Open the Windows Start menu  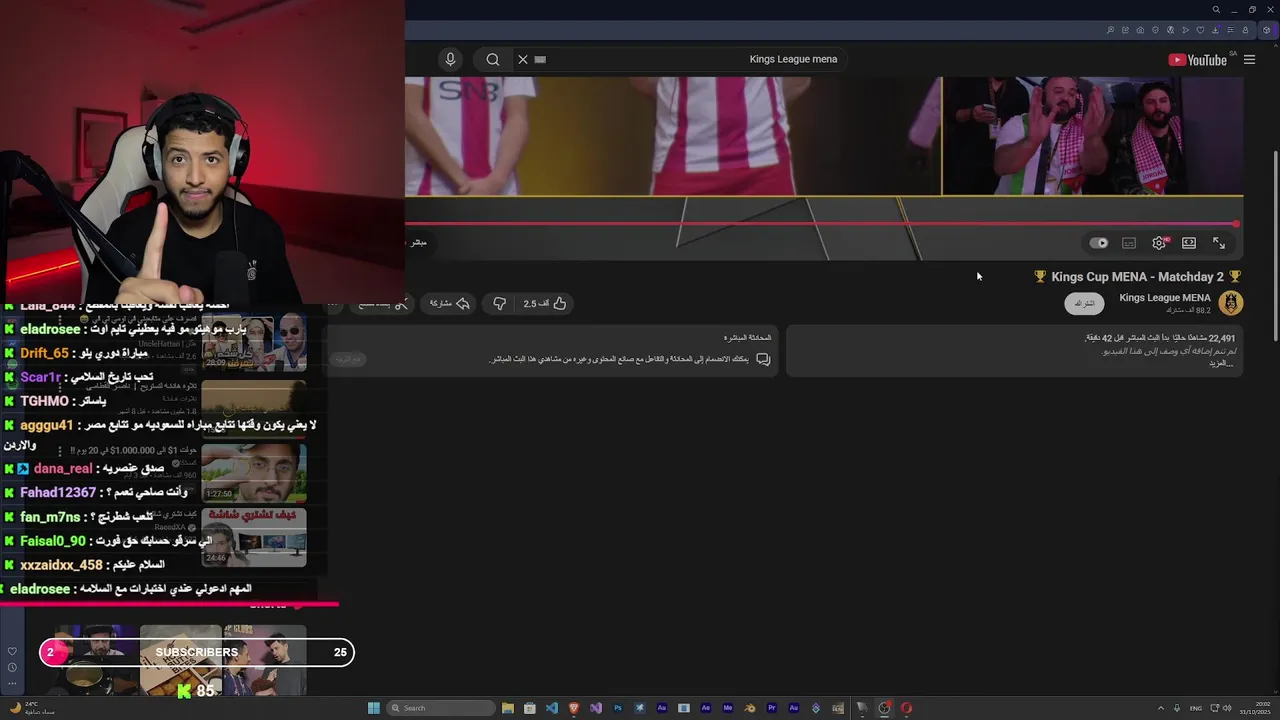point(374,708)
